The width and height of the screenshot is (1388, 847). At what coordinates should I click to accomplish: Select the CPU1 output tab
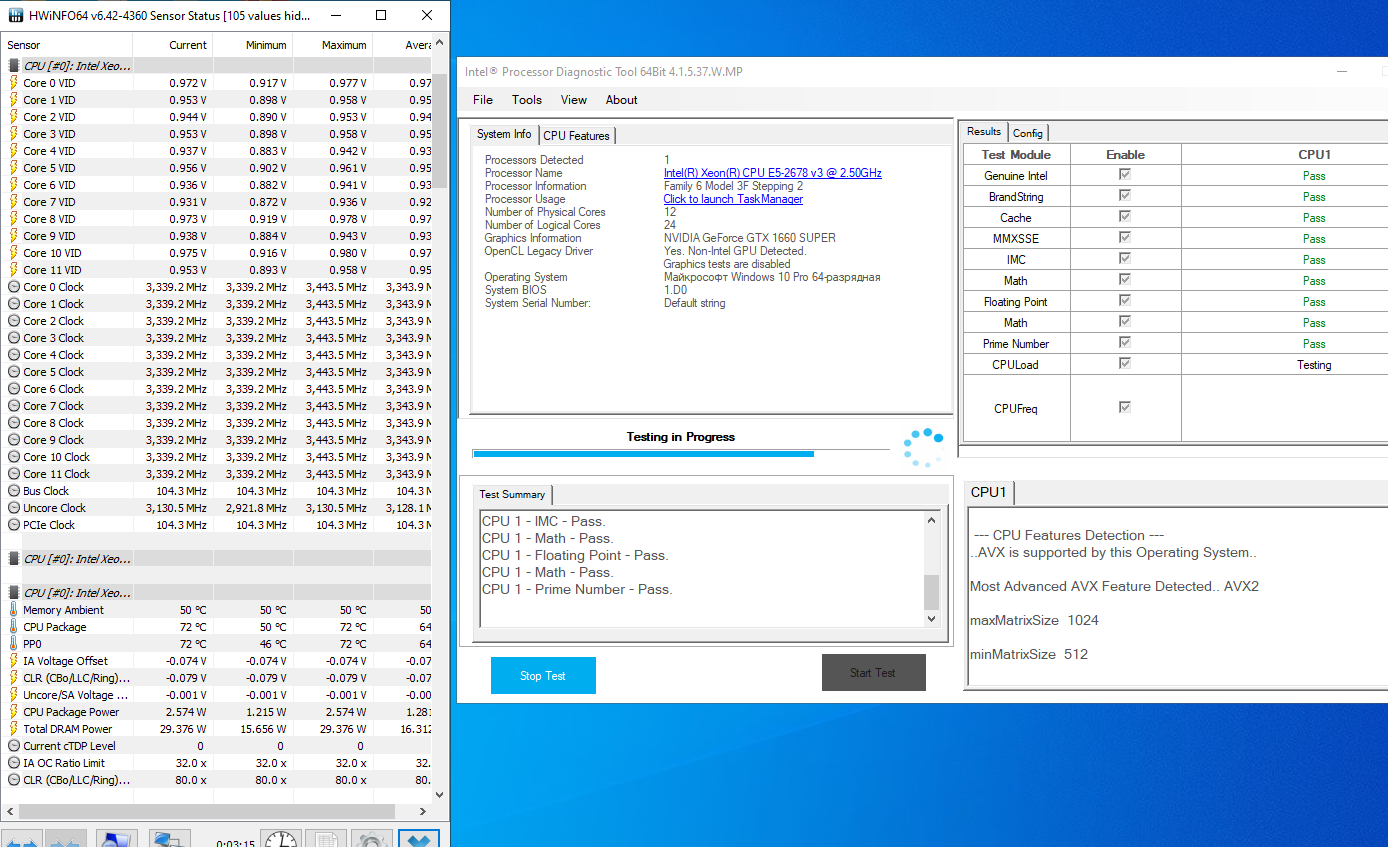pos(988,492)
